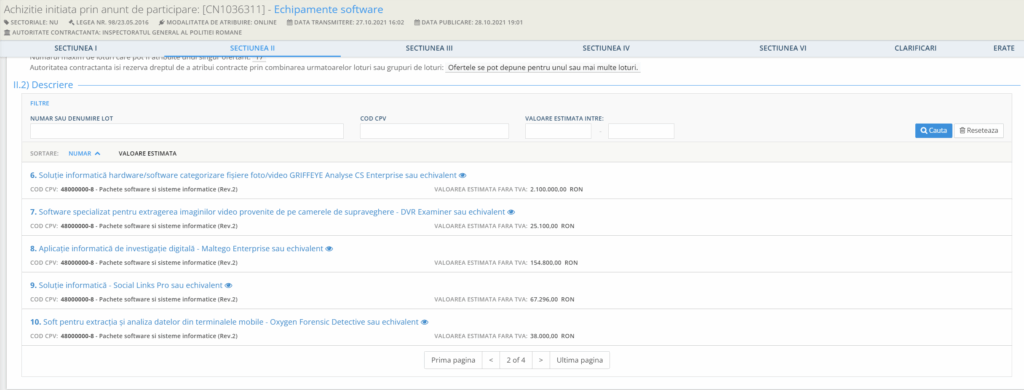Open lot 9 Social Links Pro link

[x=126, y=285]
